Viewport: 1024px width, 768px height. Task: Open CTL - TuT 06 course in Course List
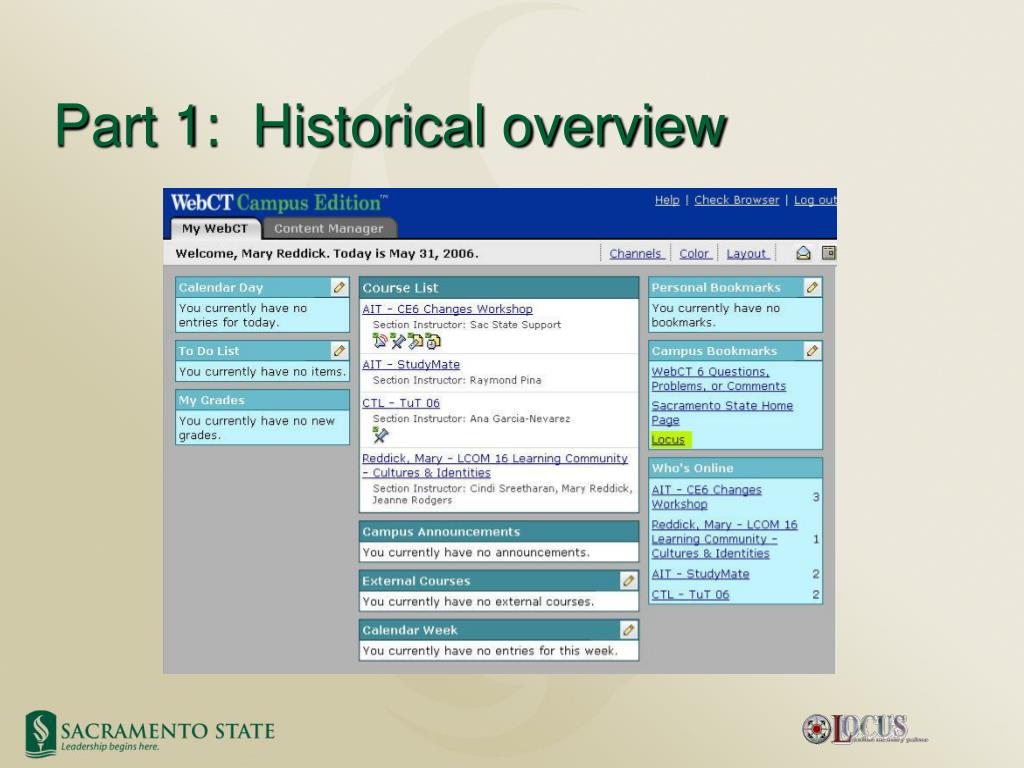(401, 403)
